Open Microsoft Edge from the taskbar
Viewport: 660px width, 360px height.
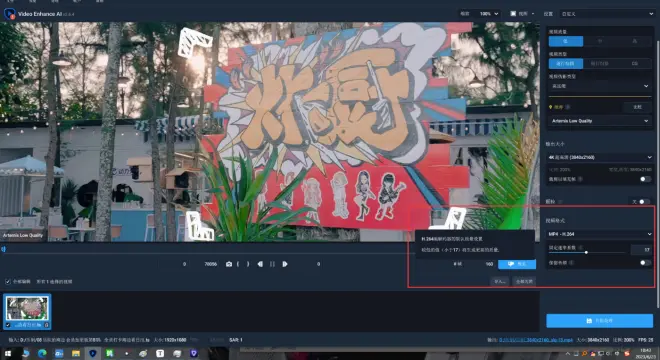point(42,354)
